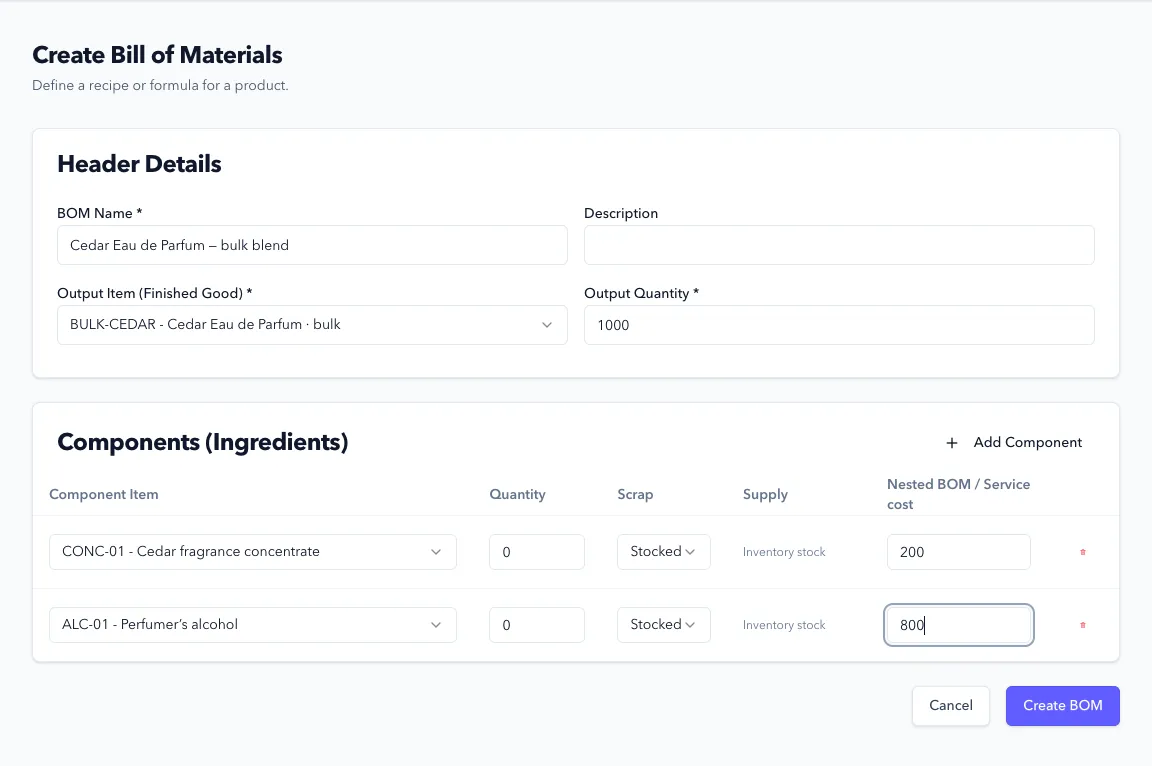Viewport: 1152px width, 766px height.
Task: Click Inventory stock text in CONC-01 row
Action: click(784, 552)
